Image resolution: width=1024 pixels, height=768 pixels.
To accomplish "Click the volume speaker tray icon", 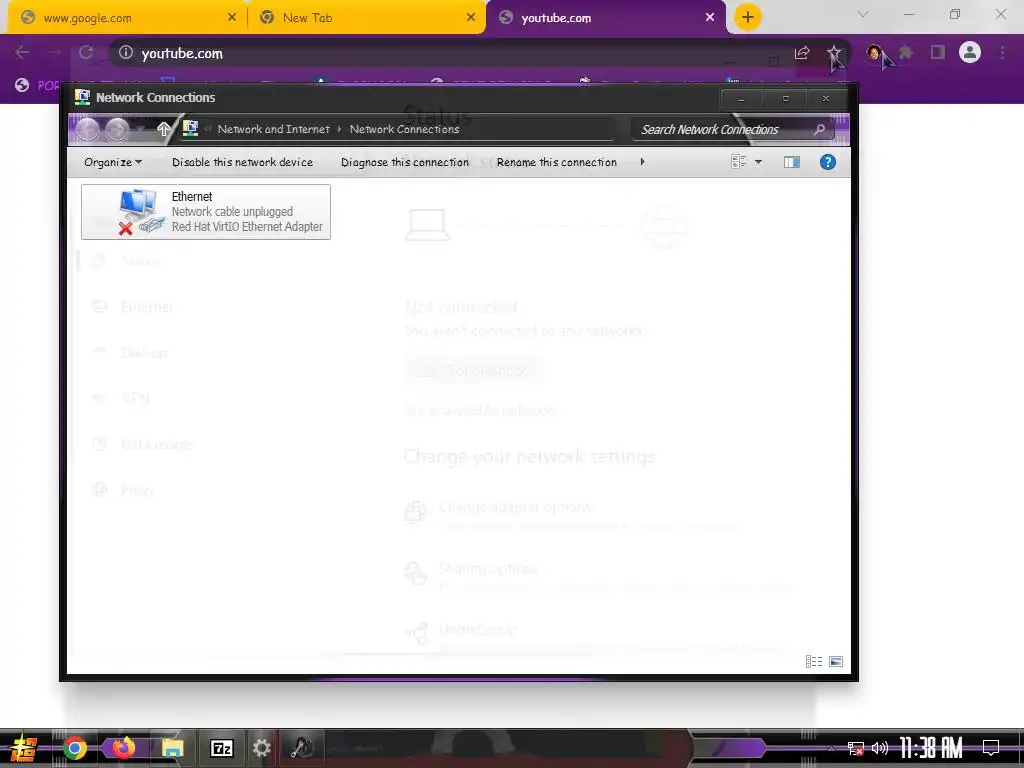I will (880, 748).
